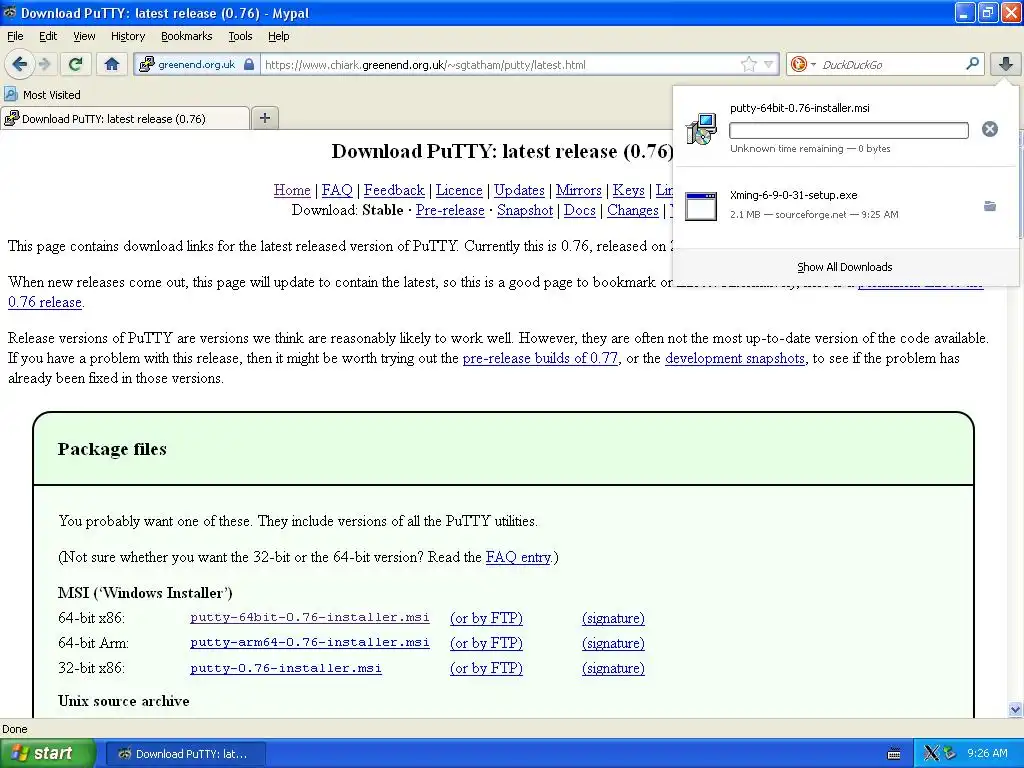Open the Keys link
The width and height of the screenshot is (1024, 768).
click(x=628, y=190)
